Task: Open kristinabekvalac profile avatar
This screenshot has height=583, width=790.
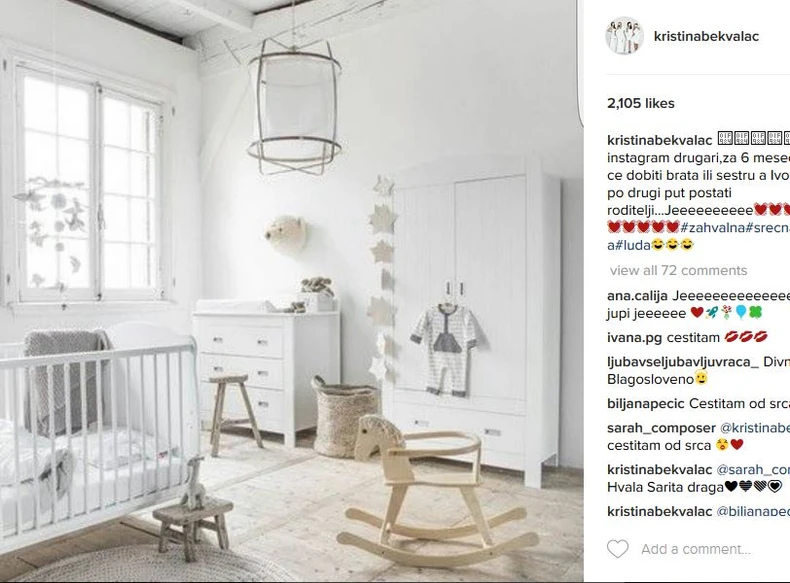Action: click(624, 35)
